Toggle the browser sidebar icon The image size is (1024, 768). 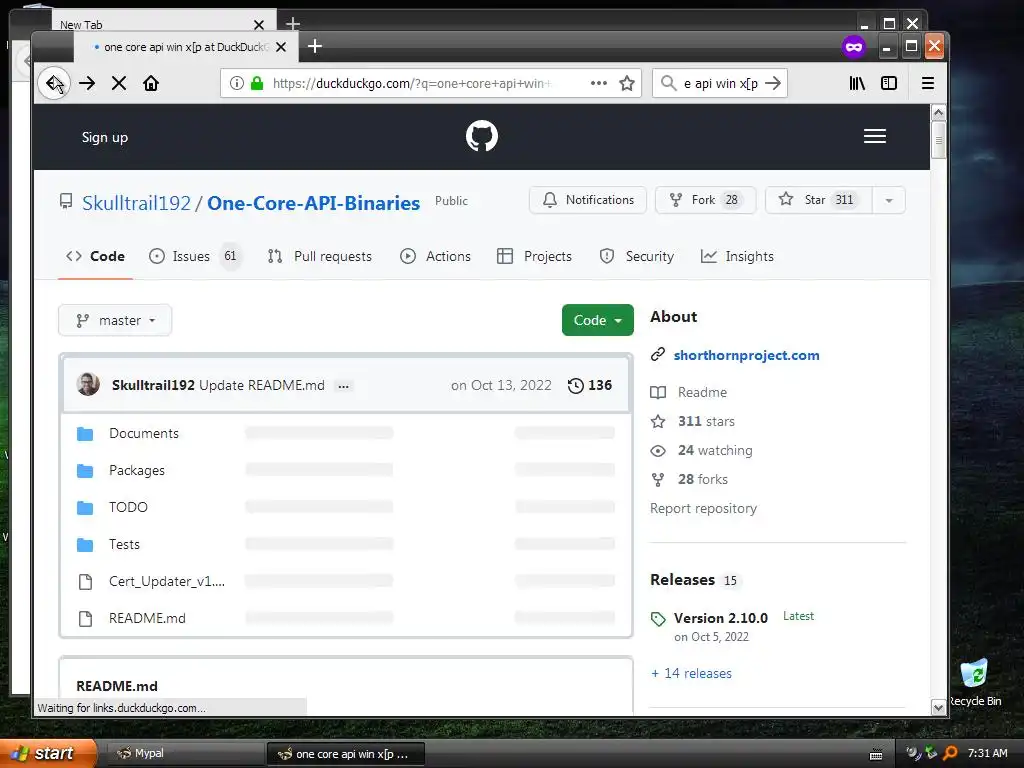pyautogui.click(x=889, y=83)
